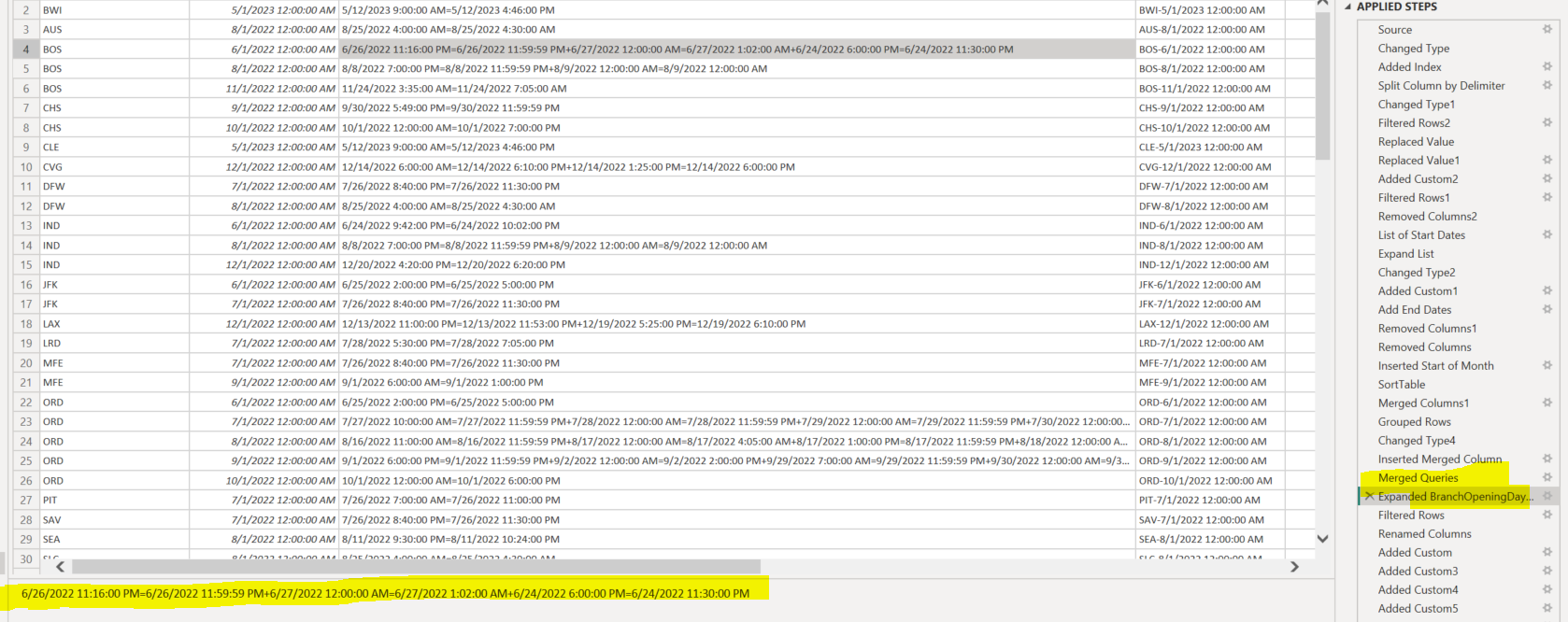Select the Expand List applied step
1568x622 pixels.
pos(1405,254)
